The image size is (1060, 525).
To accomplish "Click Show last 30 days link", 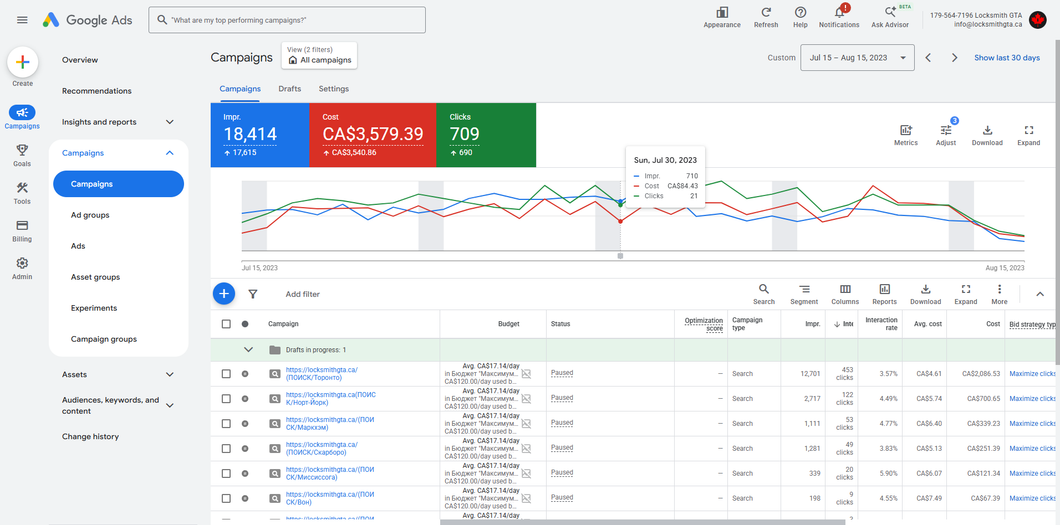I will pyautogui.click(x=1007, y=58).
